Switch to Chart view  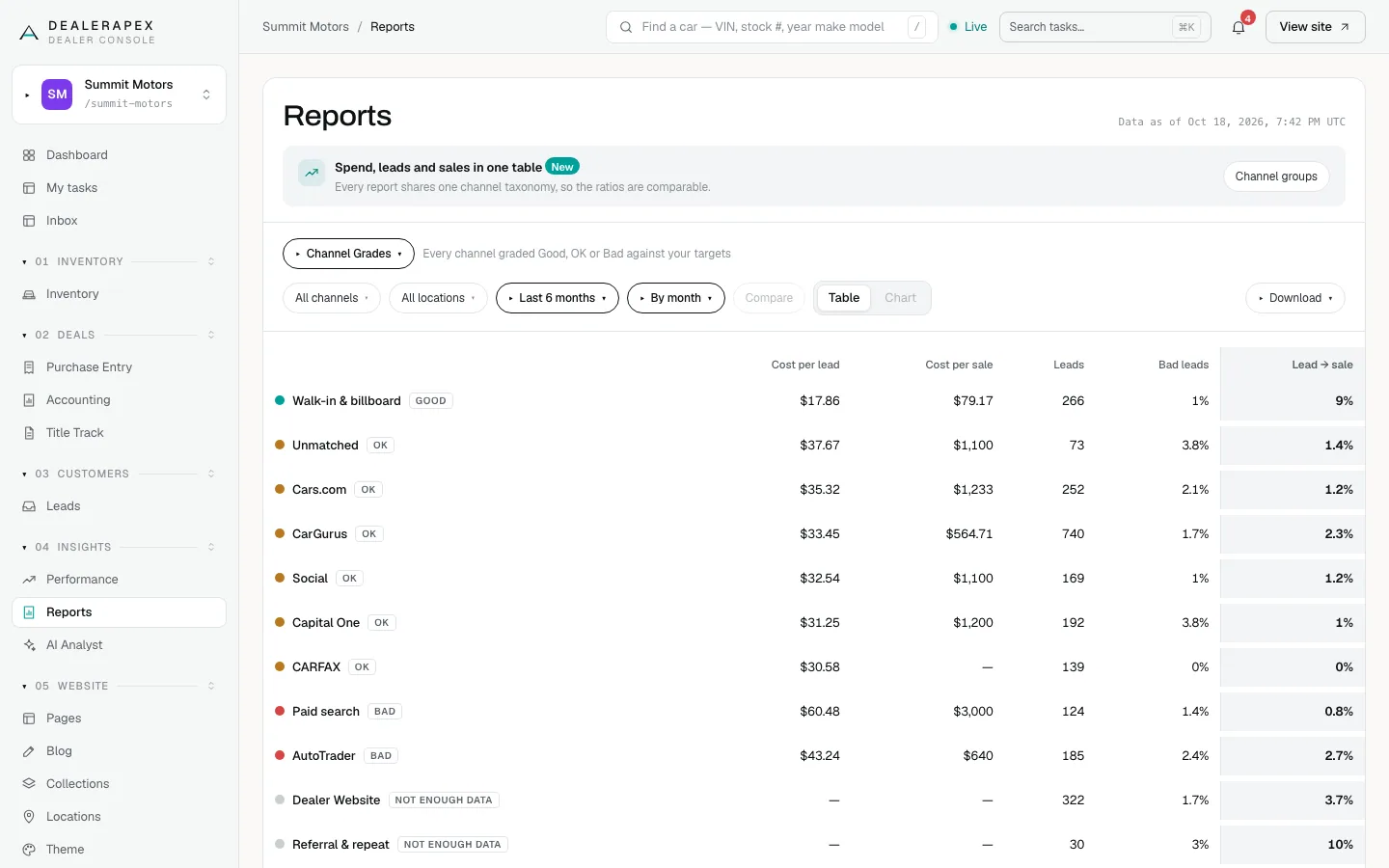tap(900, 298)
